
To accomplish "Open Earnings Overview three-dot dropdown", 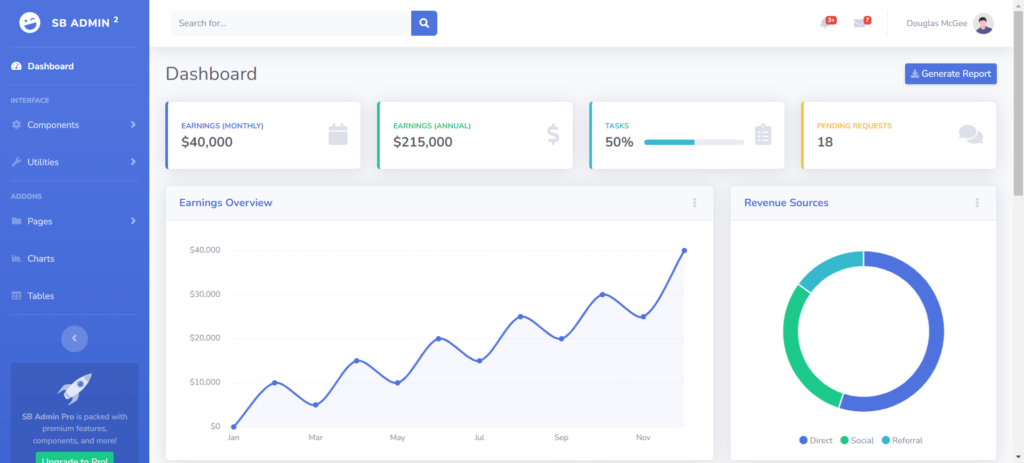I will pos(694,203).
